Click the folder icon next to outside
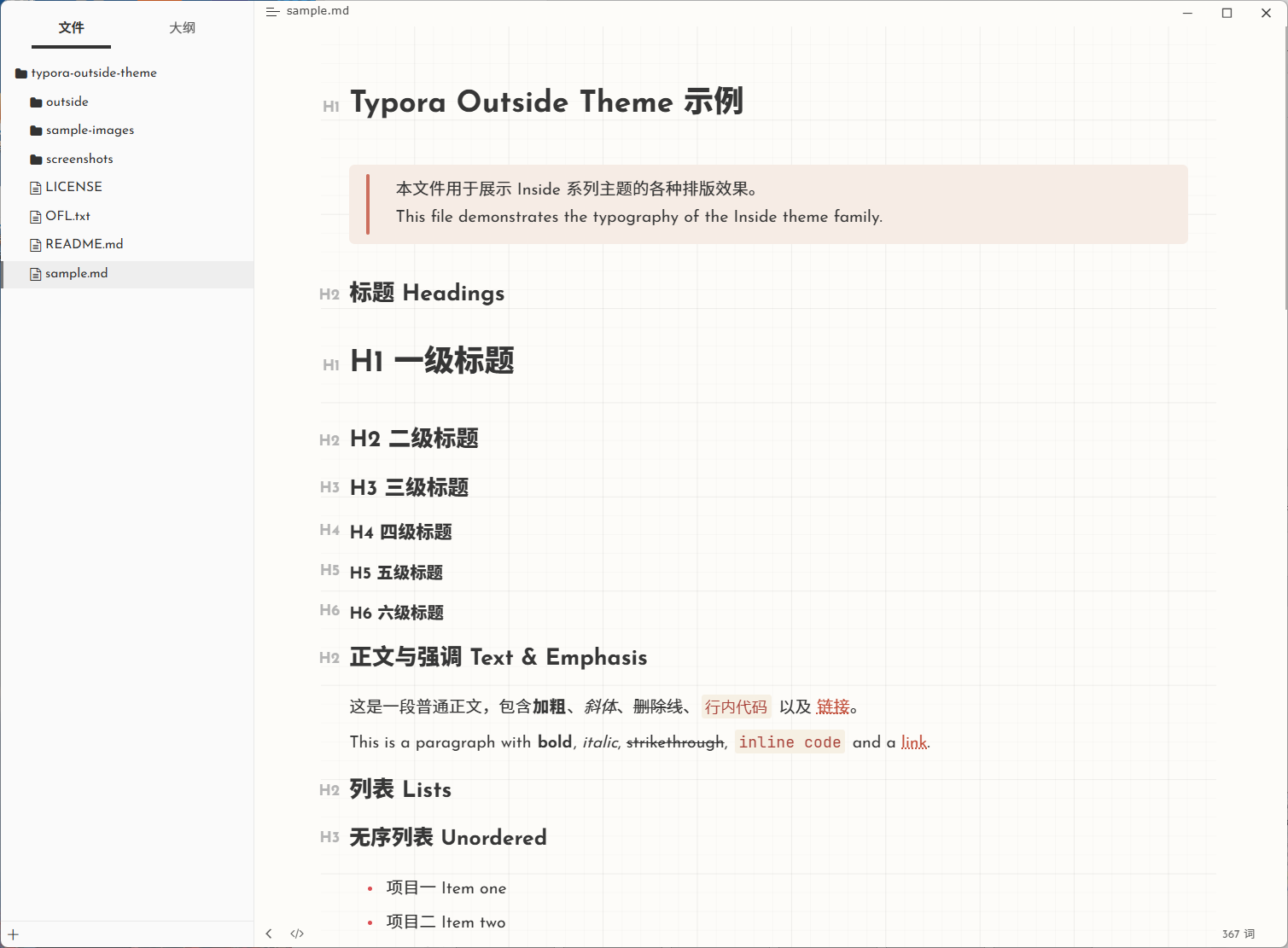This screenshot has height=948, width=1288. [36, 102]
